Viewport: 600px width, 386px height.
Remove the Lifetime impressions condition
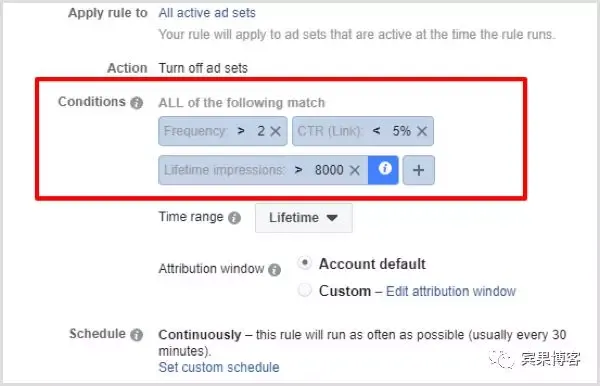tap(355, 170)
